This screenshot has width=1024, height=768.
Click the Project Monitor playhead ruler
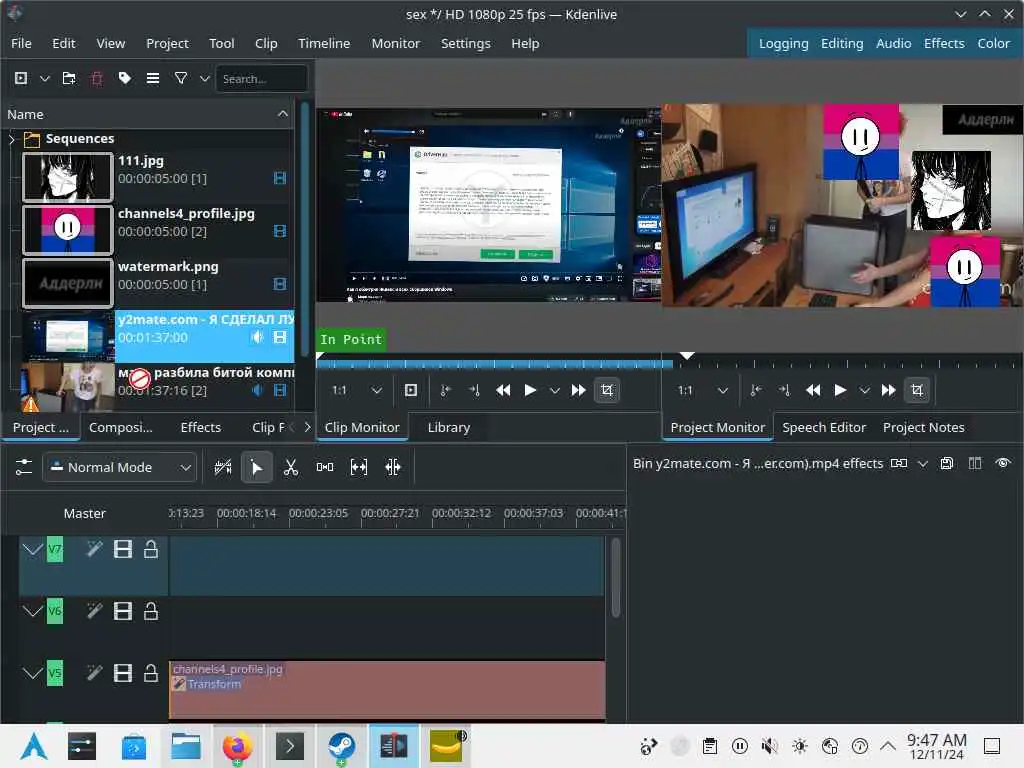click(x=842, y=361)
